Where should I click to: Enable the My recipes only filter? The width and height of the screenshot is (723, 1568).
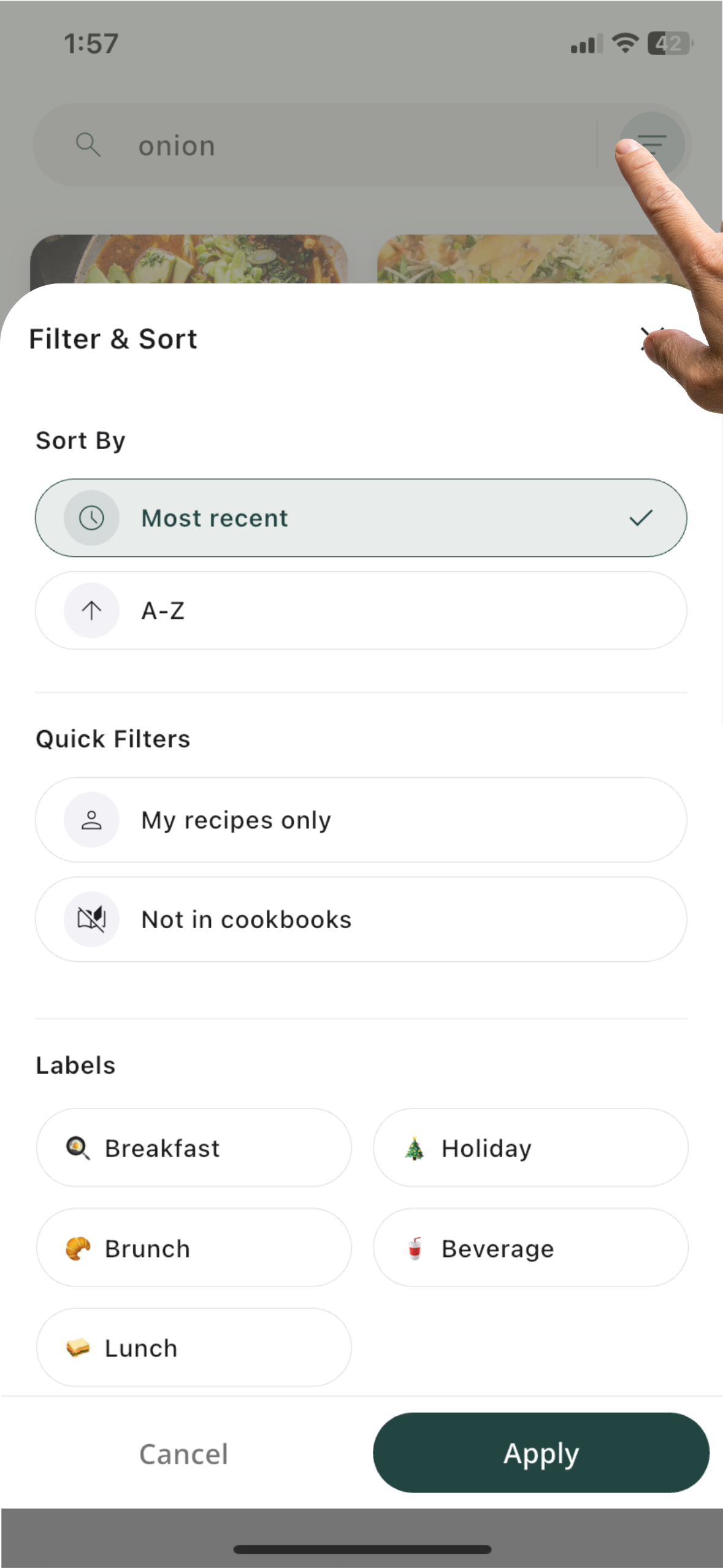coord(362,820)
